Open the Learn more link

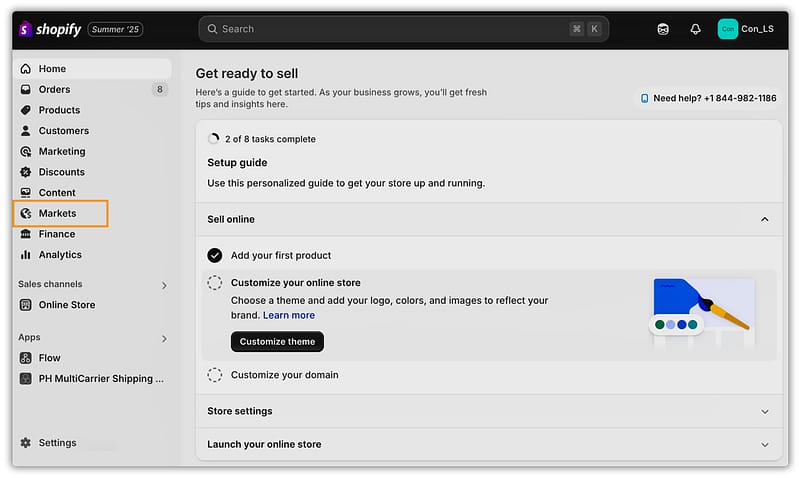click(x=289, y=315)
